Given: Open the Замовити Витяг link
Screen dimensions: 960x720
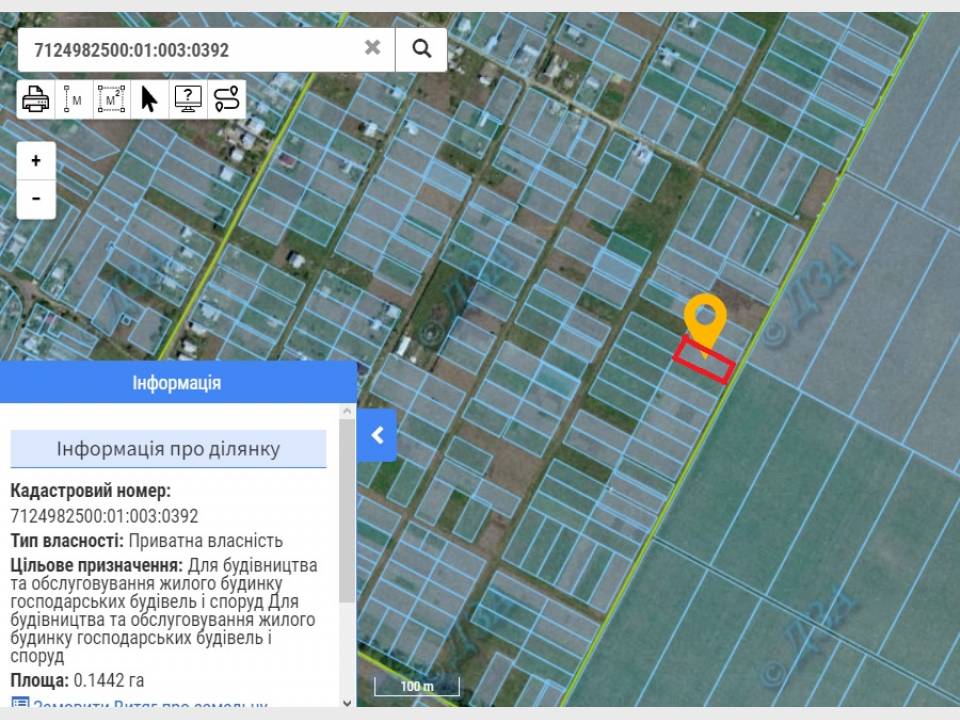Looking at the screenshot, I should point(150,705).
